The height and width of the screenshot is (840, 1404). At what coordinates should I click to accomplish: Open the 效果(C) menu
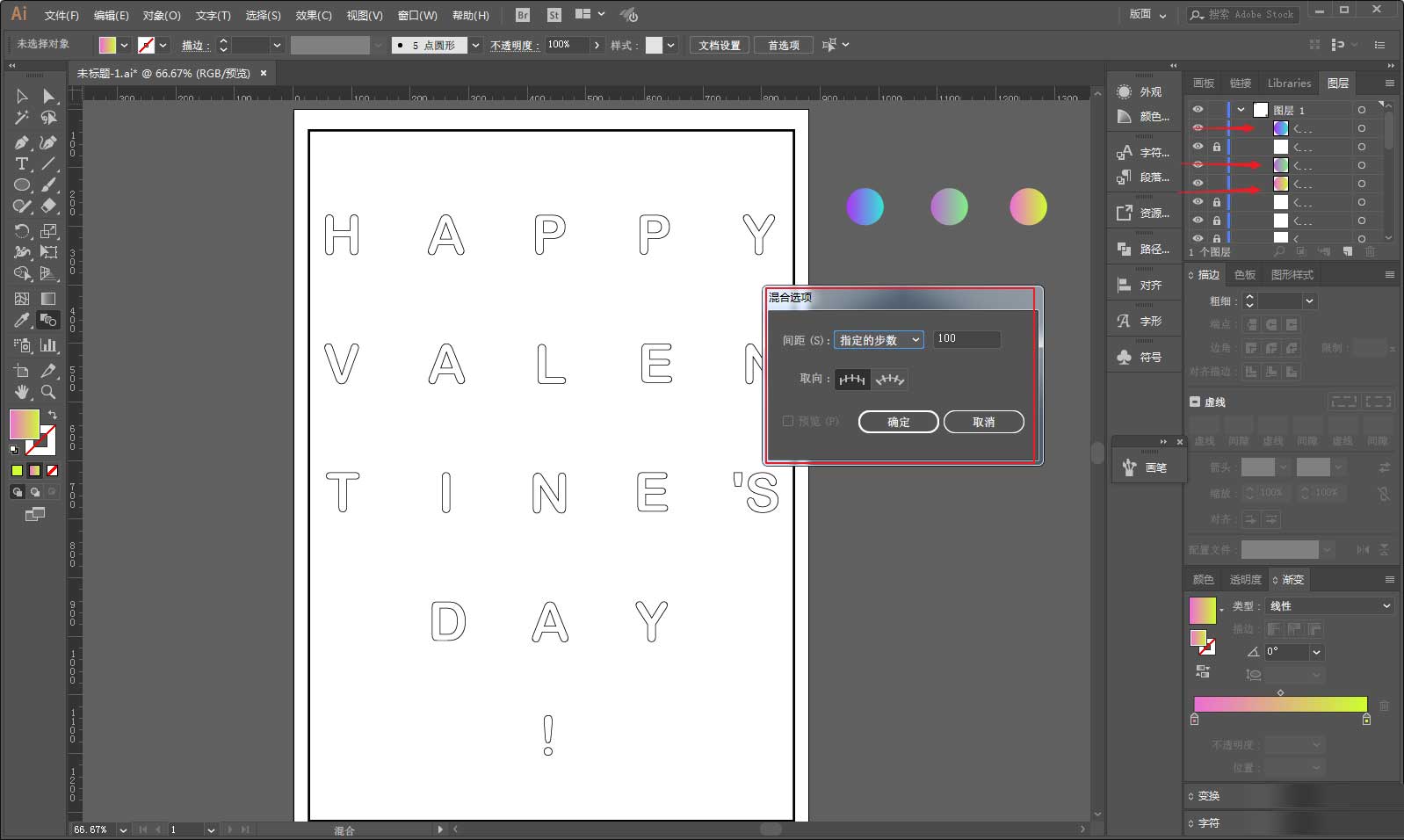point(314,15)
